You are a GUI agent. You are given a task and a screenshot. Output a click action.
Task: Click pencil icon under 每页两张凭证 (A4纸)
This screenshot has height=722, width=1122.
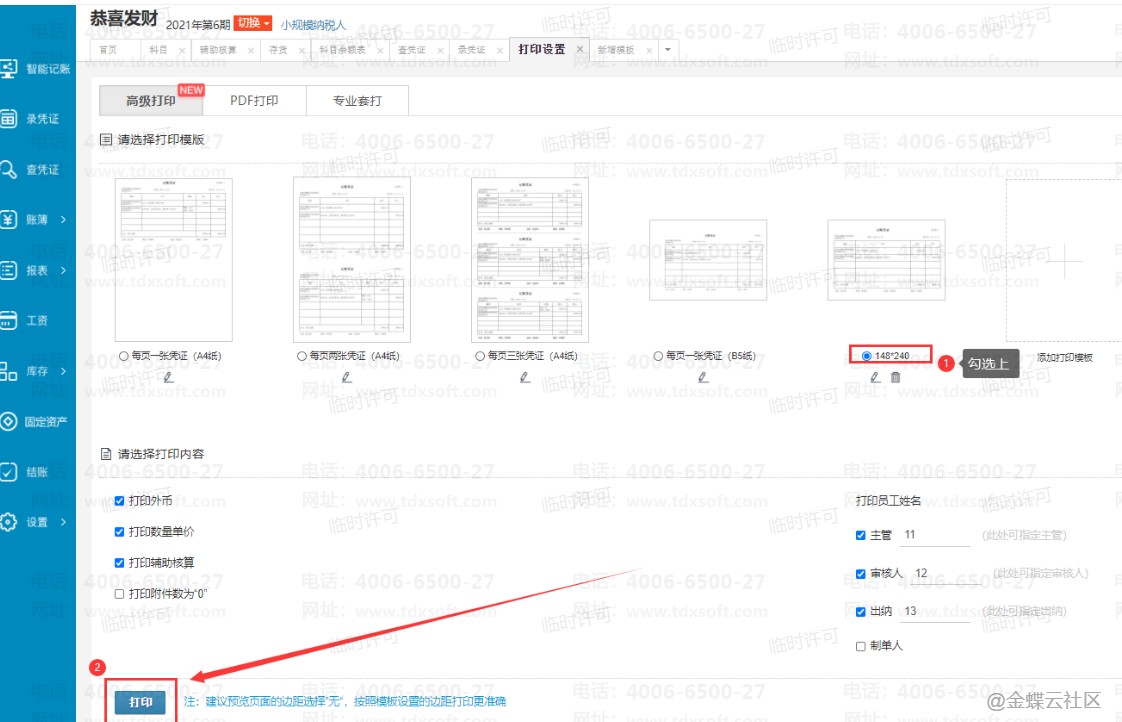346,377
